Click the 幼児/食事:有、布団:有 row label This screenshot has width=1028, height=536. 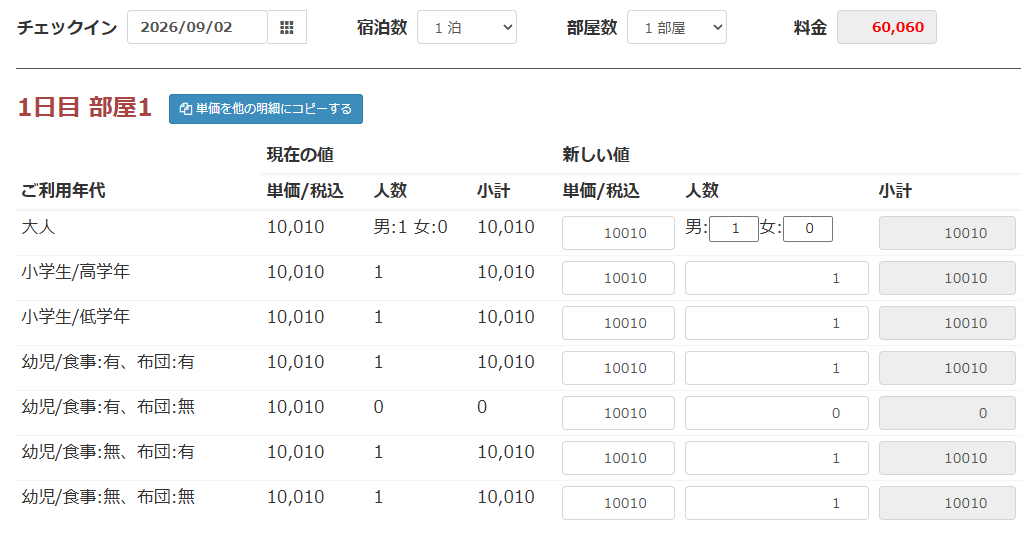point(108,362)
